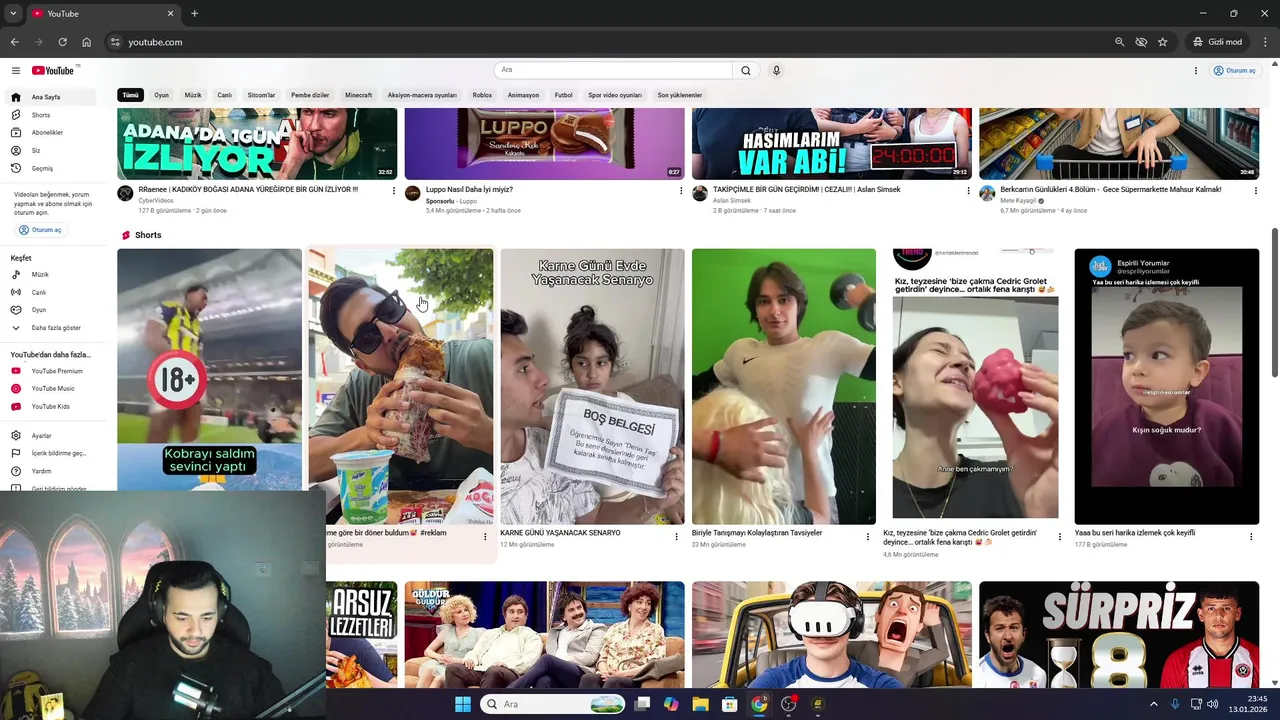Open Chrome three-dot menu
The image size is (1280, 720).
click(1266, 42)
